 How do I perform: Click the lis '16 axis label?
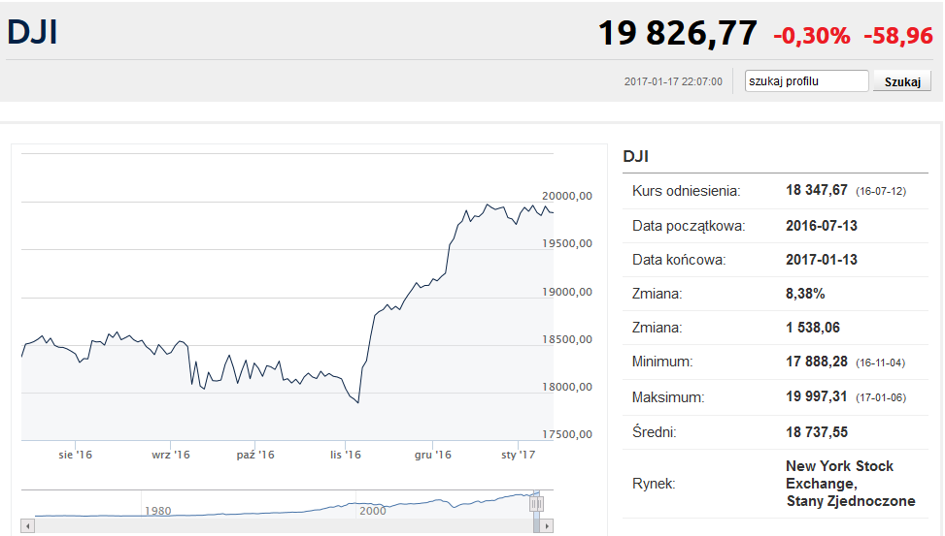tap(345, 455)
